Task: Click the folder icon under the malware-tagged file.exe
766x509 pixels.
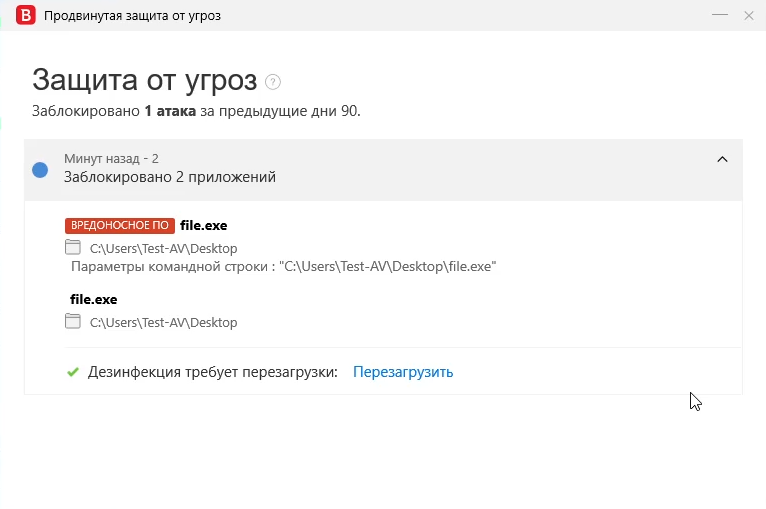Action: [x=72, y=247]
